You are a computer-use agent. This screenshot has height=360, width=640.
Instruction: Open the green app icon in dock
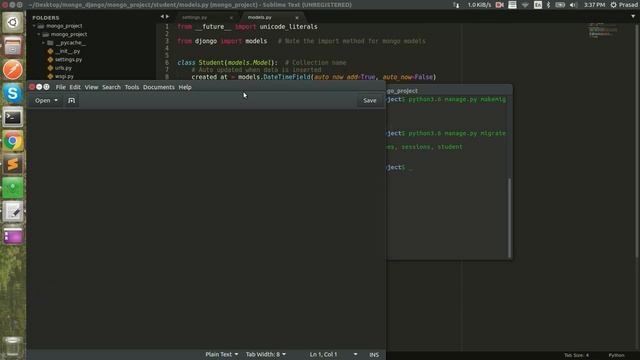click(13, 188)
